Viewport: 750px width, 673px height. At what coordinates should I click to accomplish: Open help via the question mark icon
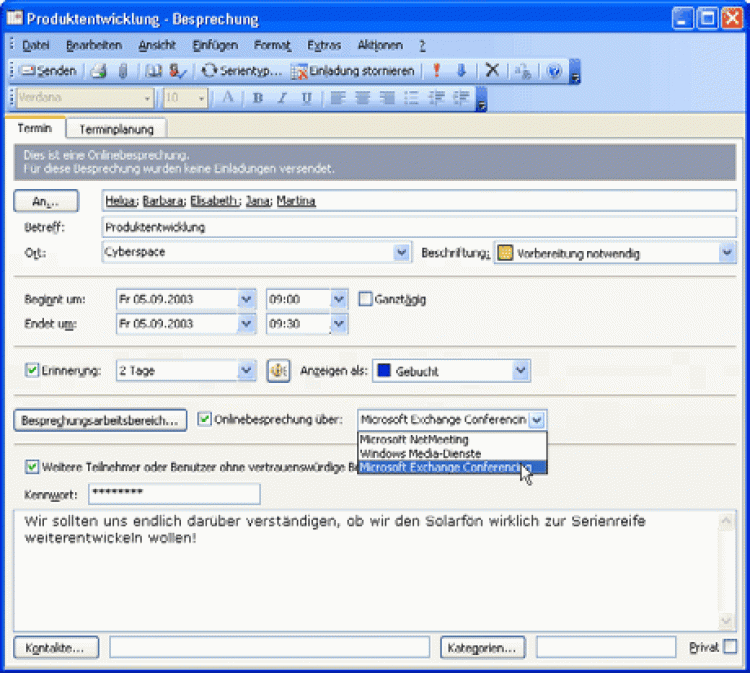pos(554,71)
